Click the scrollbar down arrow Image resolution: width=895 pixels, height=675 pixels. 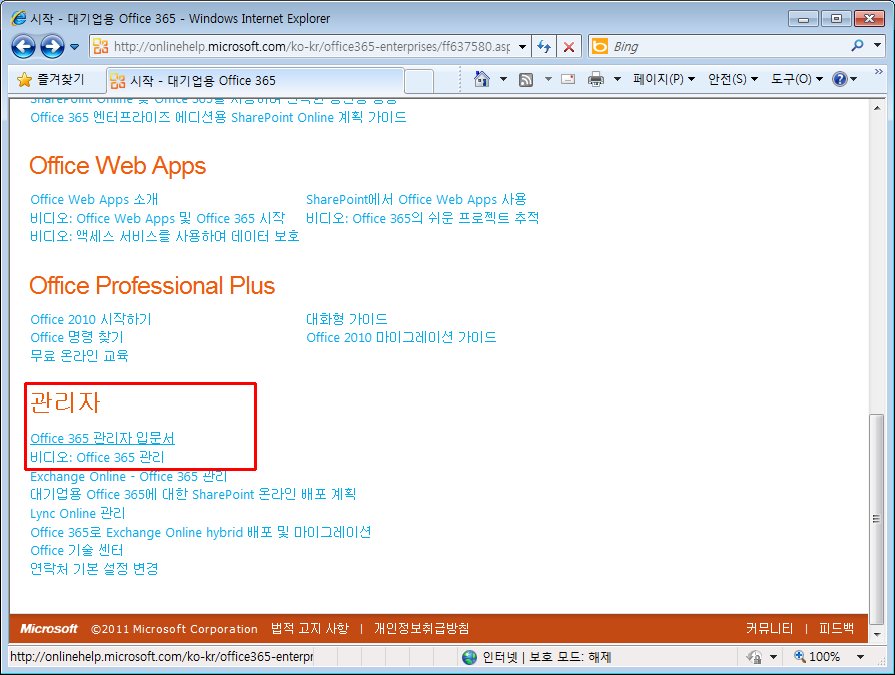coord(877,634)
